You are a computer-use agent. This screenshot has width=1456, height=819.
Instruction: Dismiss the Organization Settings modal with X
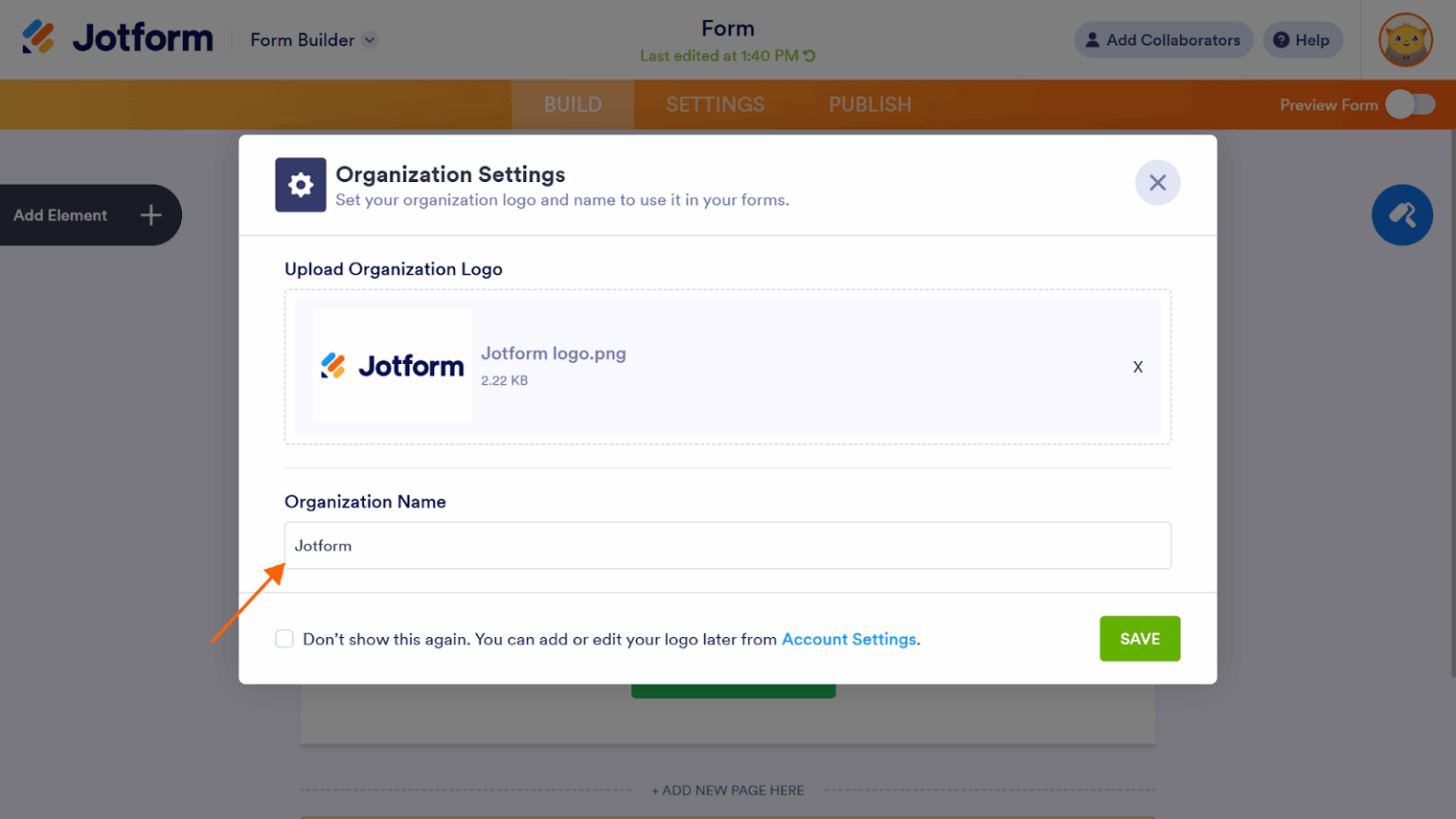point(1157,182)
